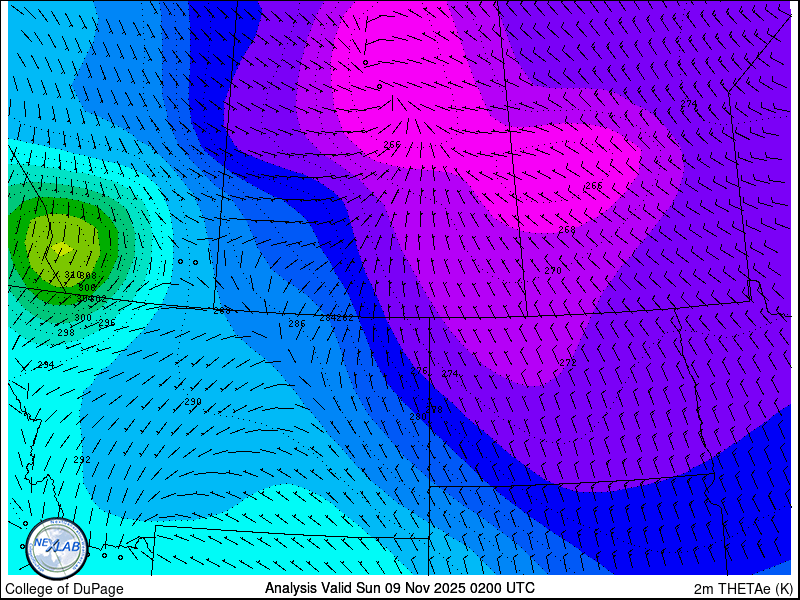Select the 280 contour label

click(418, 417)
